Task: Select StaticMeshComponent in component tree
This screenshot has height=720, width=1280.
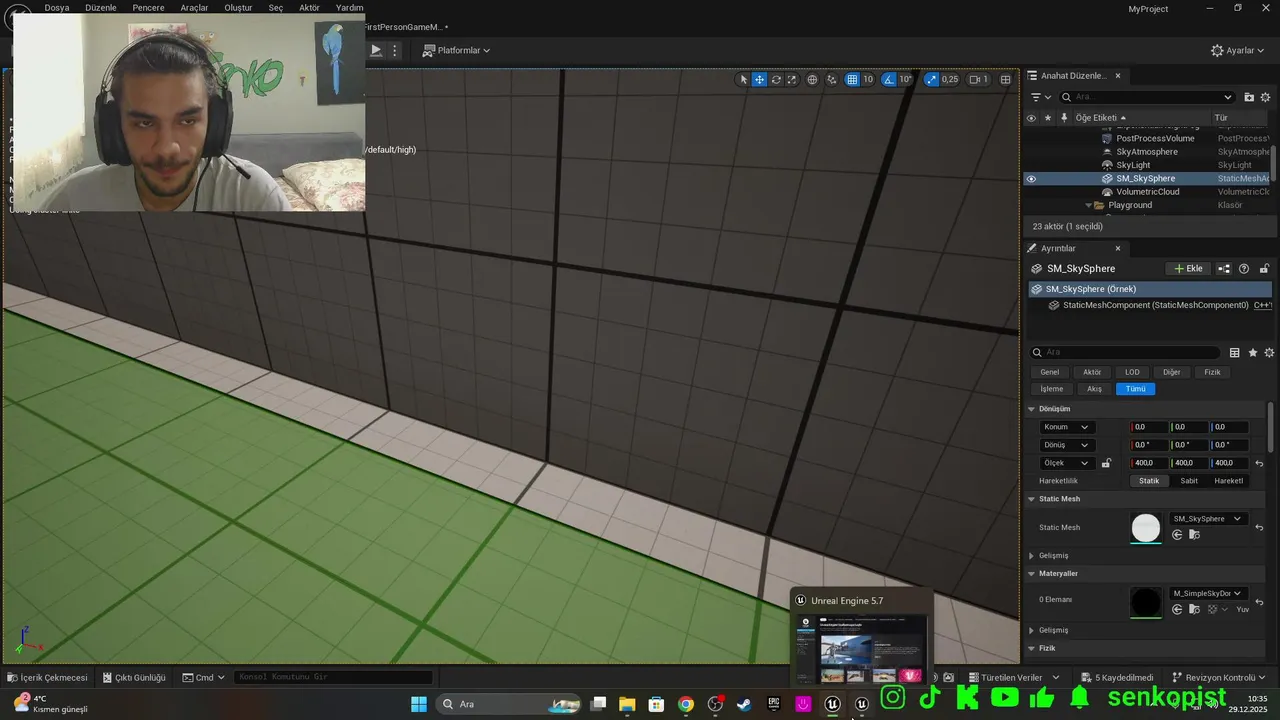Action: tap(1155, 305)
